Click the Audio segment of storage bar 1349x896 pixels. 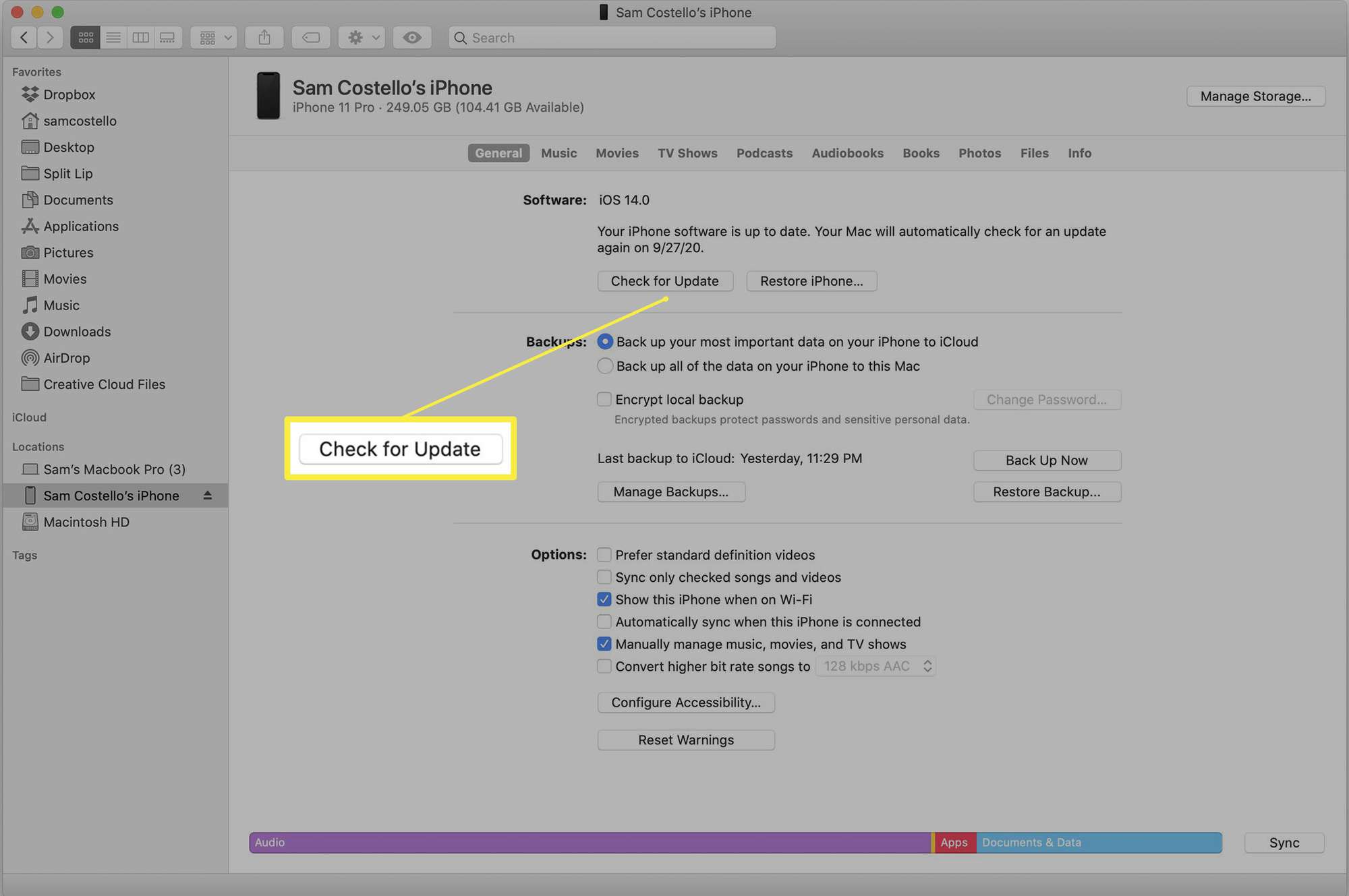(590, 843)
